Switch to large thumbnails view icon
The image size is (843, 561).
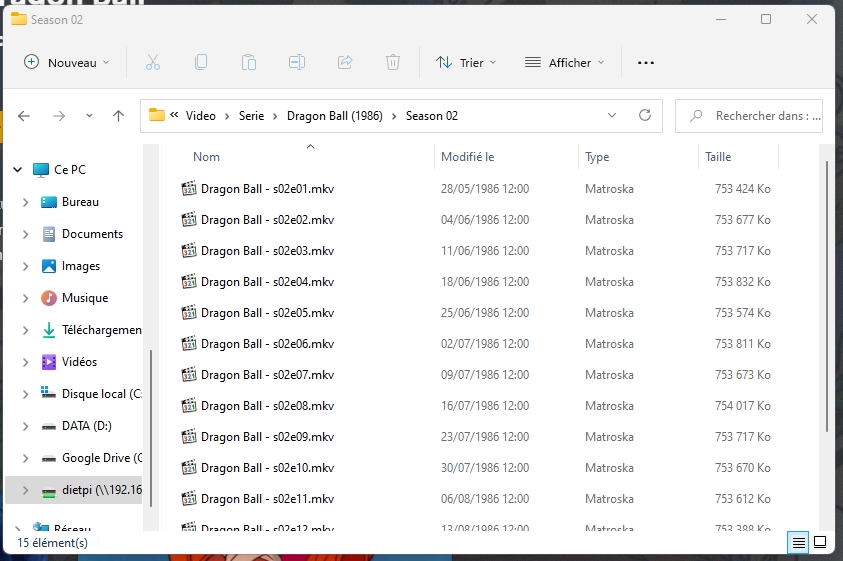820,542
